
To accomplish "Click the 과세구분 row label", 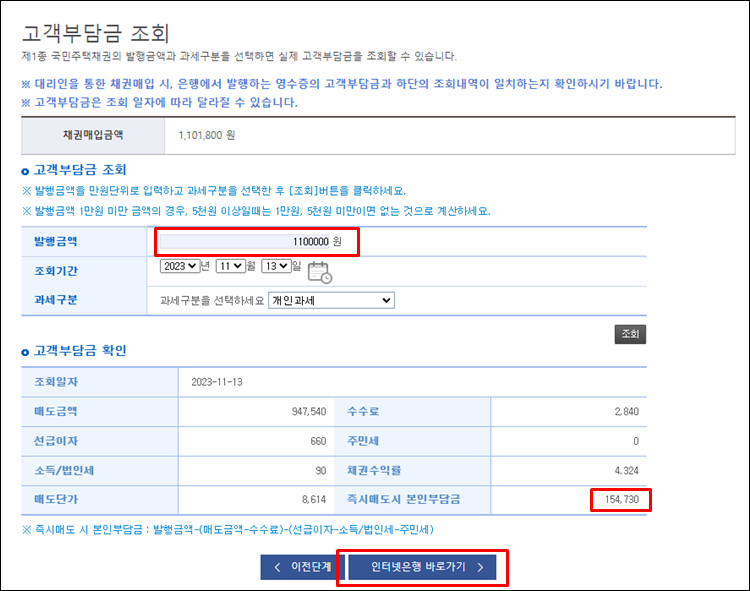I will click(x=55, y=300).
